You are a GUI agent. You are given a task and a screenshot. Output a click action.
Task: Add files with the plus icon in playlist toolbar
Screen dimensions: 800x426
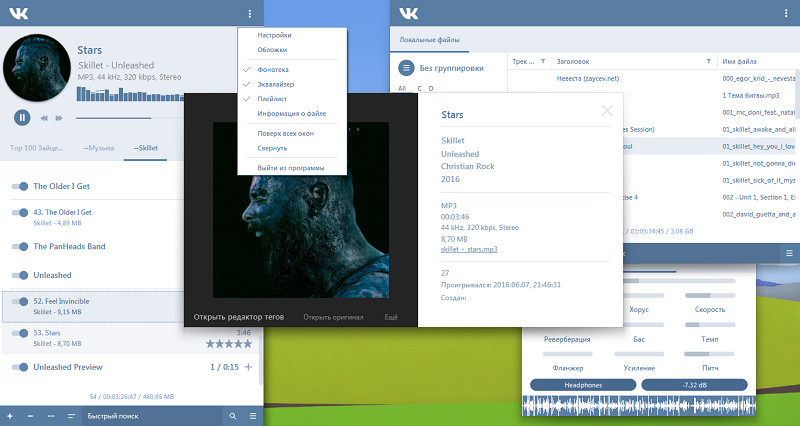pyautogui.click(x=10, y=416)
